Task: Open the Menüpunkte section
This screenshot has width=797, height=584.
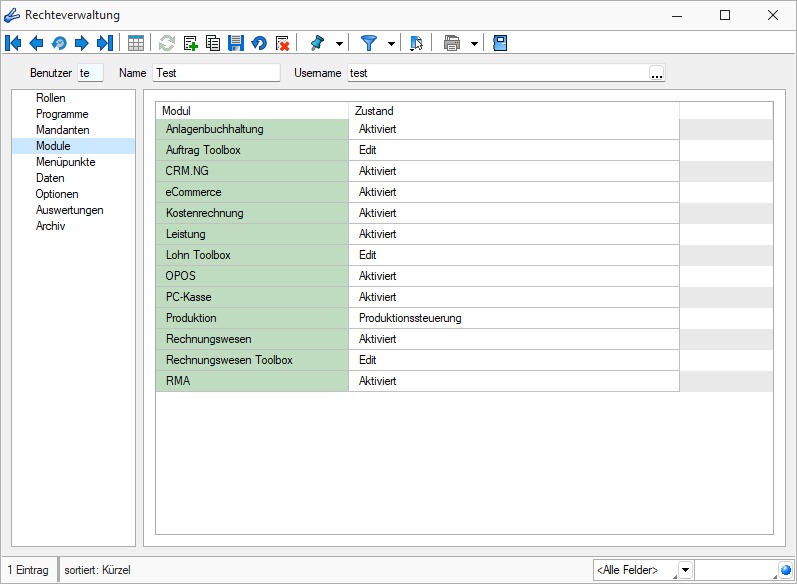Action: (65, 162)
